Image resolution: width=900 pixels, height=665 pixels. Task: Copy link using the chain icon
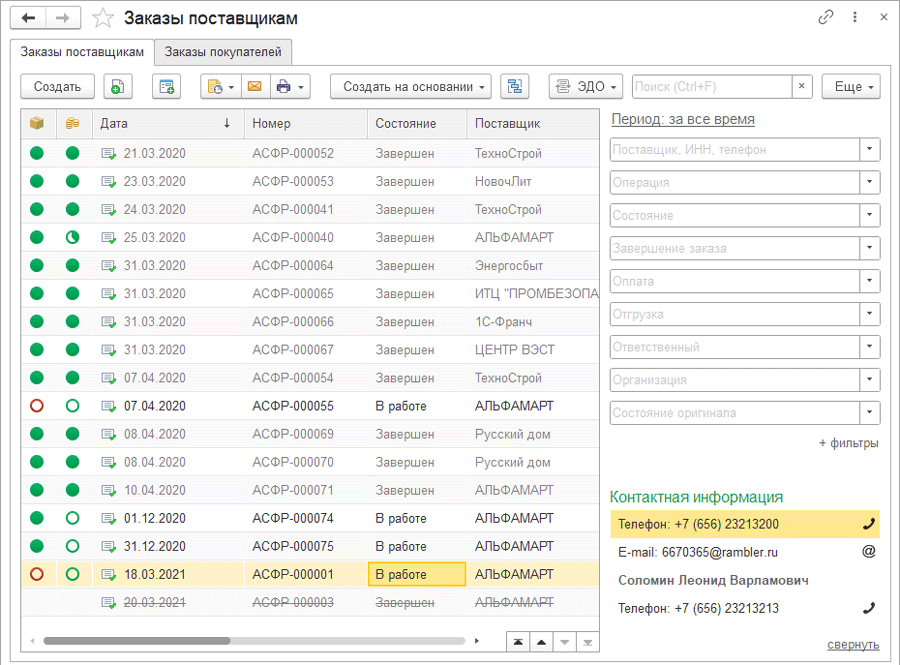tap(825, 18)
